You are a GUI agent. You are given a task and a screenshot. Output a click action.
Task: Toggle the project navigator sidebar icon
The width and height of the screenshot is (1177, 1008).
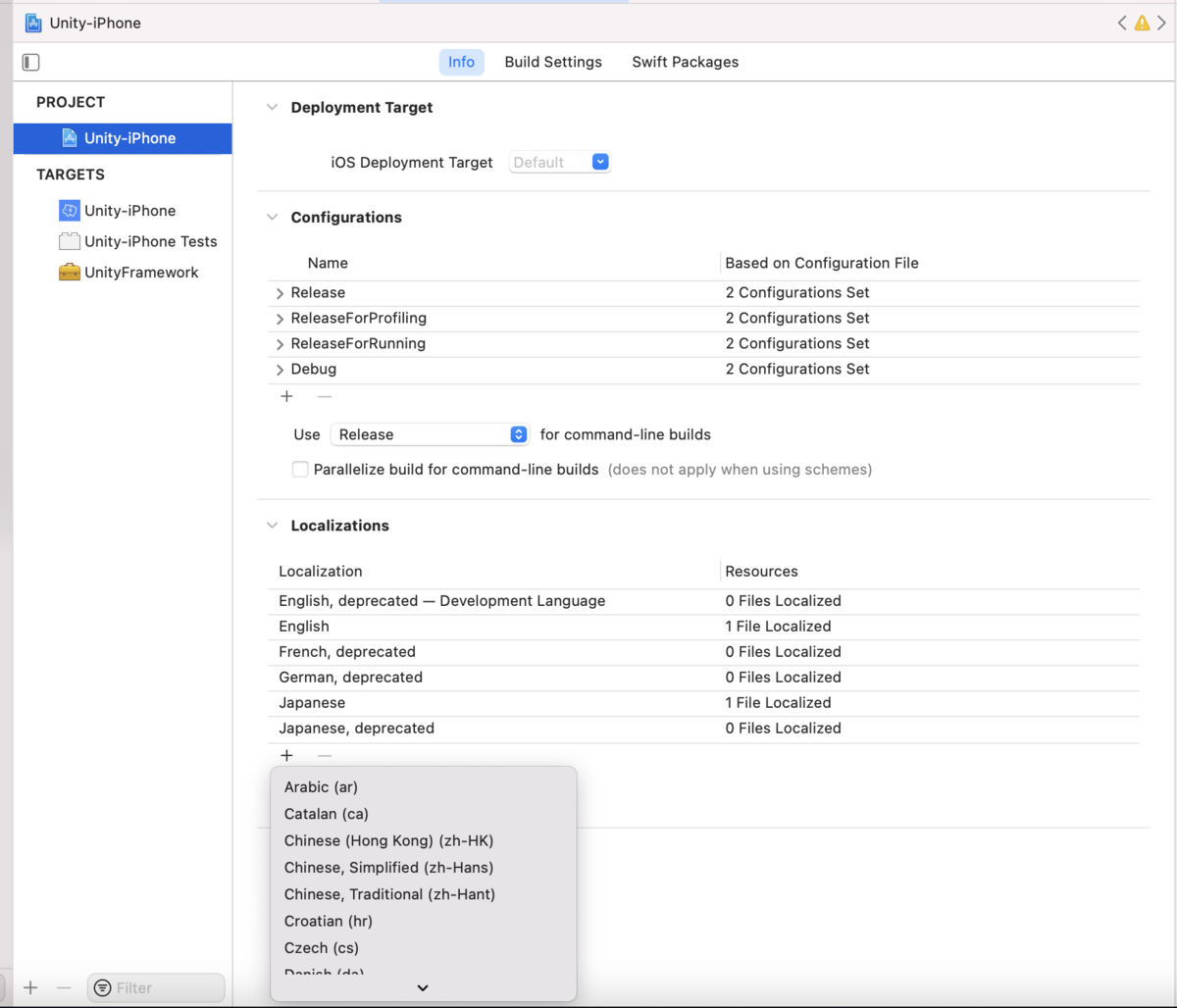[30, 62]
